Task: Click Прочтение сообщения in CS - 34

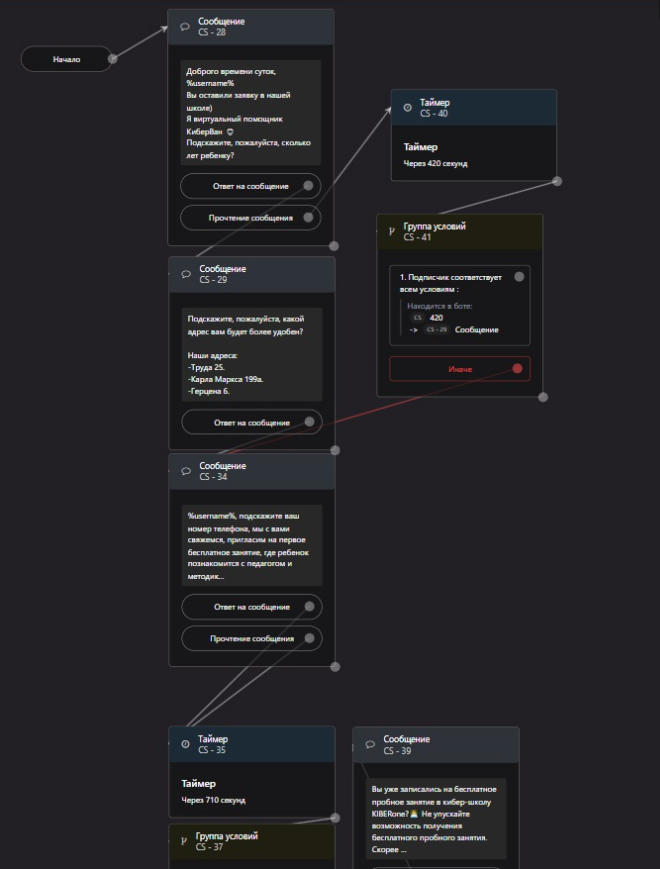Action: (252, 638)
